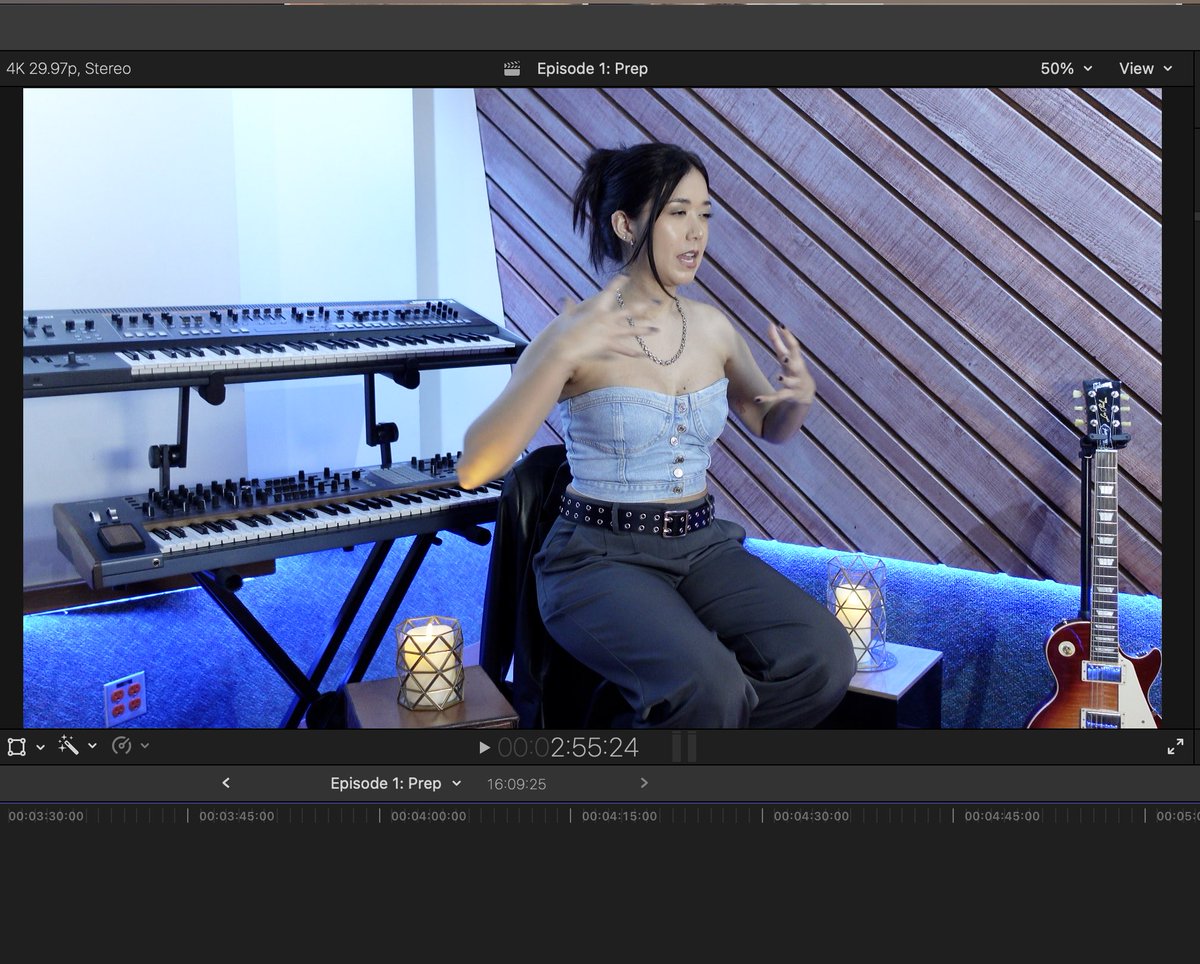Click timeline ruler at 00:04:15:00
The height and width of the screenshot is (964, 1200).
click(x=620, y=816)
